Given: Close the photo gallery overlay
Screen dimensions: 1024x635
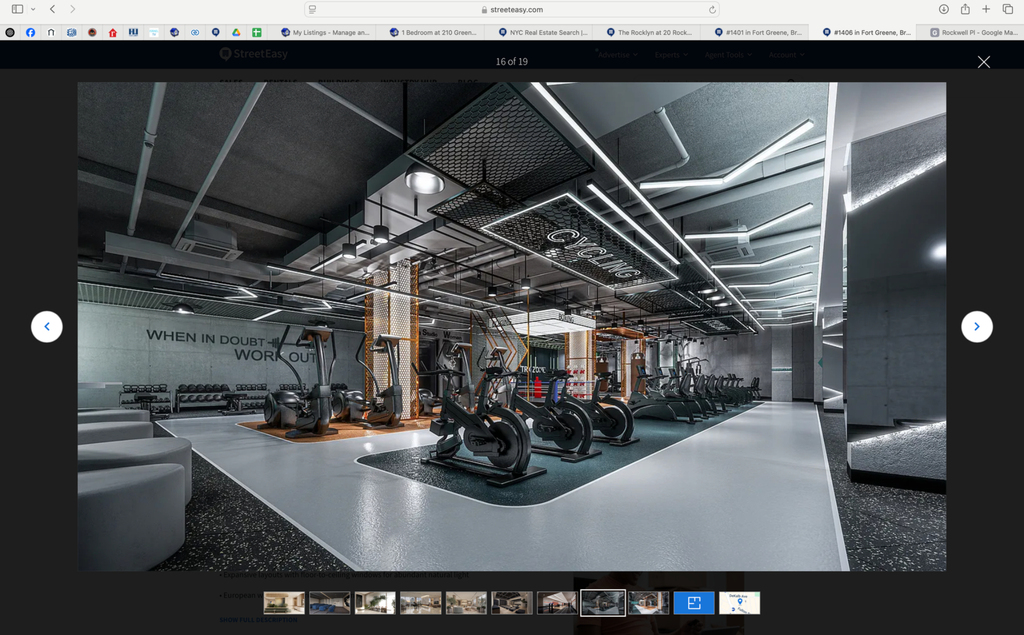Looking at the screenshot, I should [x=984, y=62].
